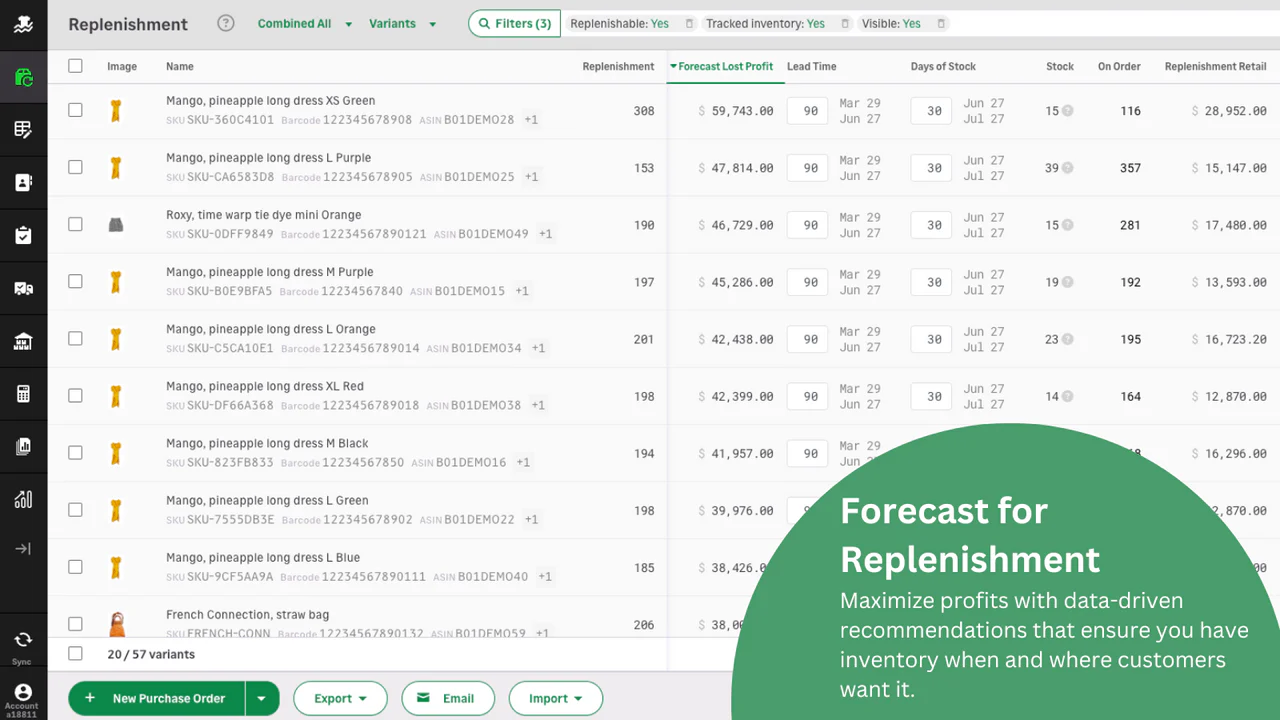Remove the Replenishable filter via trash icon

[689, 24]
